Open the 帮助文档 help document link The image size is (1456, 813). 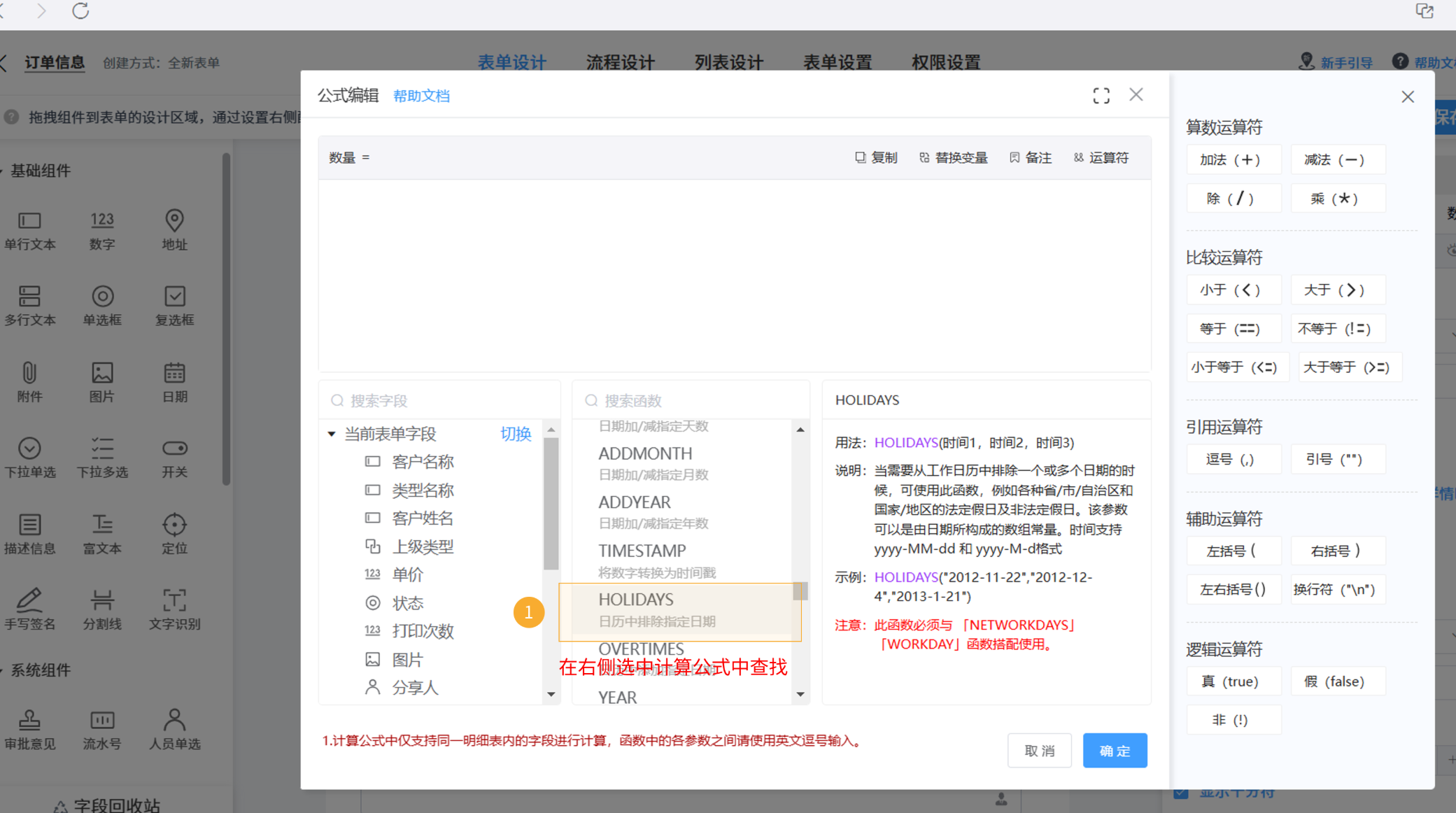421,96
